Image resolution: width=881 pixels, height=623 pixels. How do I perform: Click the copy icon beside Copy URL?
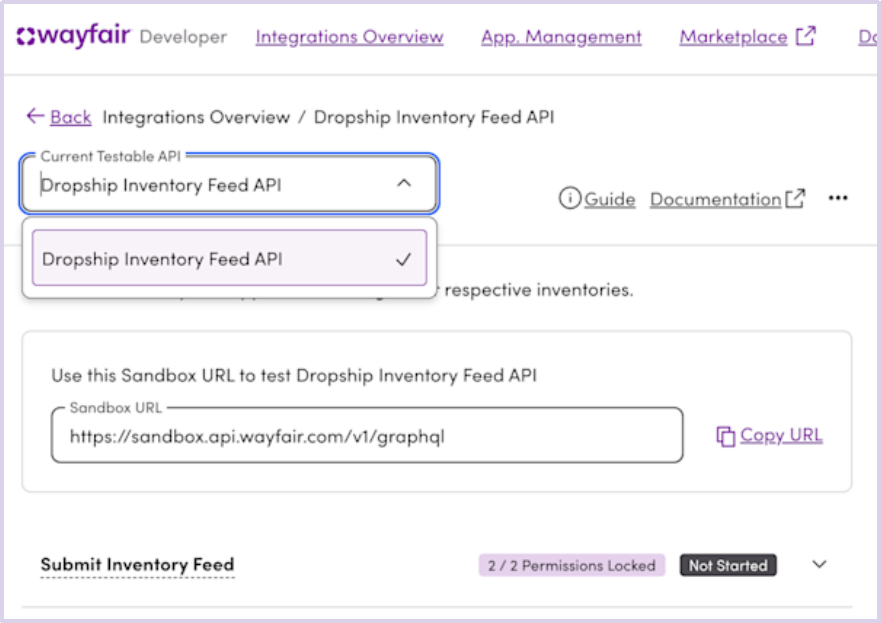[x=725, y=436]
